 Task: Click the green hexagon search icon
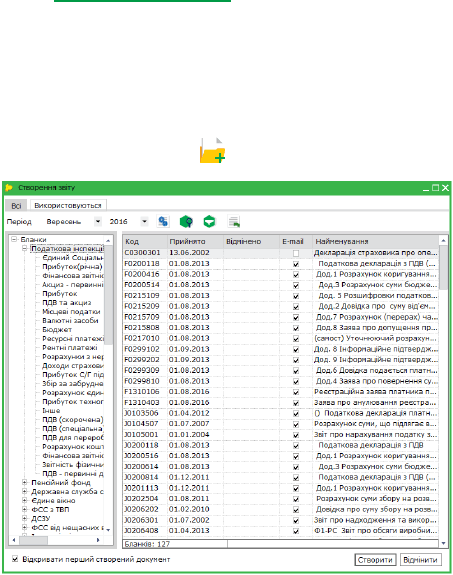tap(186, 221)
